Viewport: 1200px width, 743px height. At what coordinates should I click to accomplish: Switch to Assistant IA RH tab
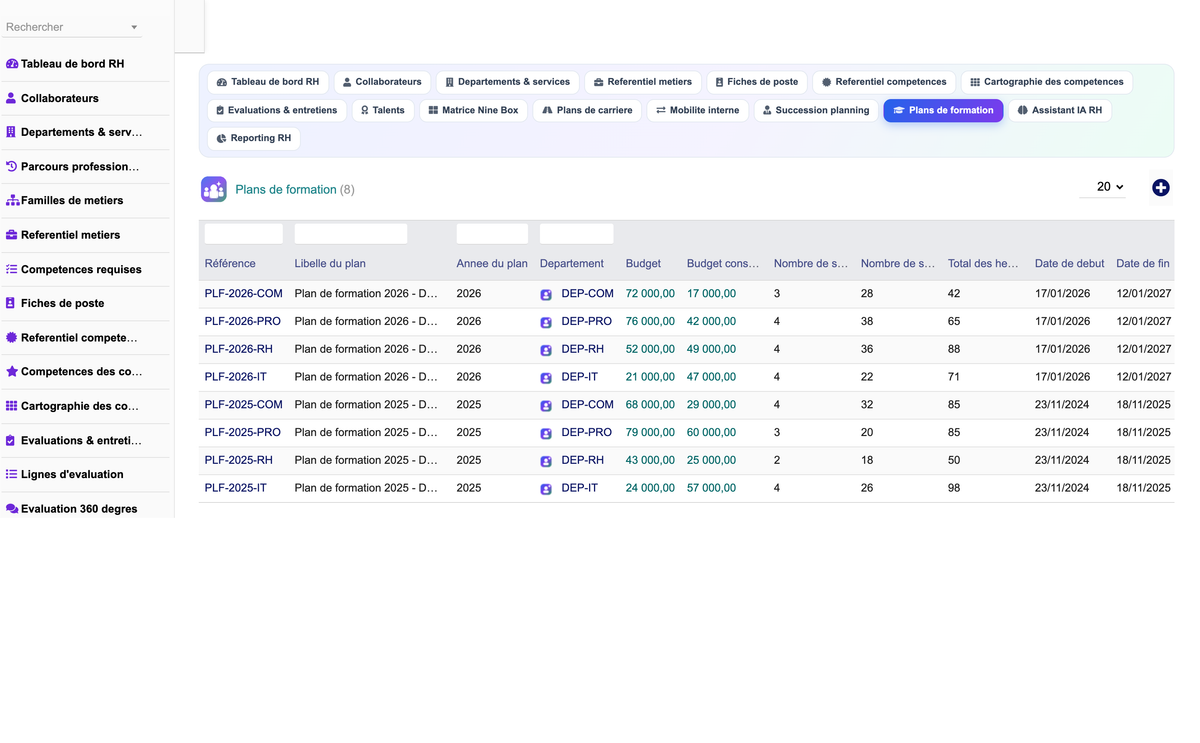1060,110
